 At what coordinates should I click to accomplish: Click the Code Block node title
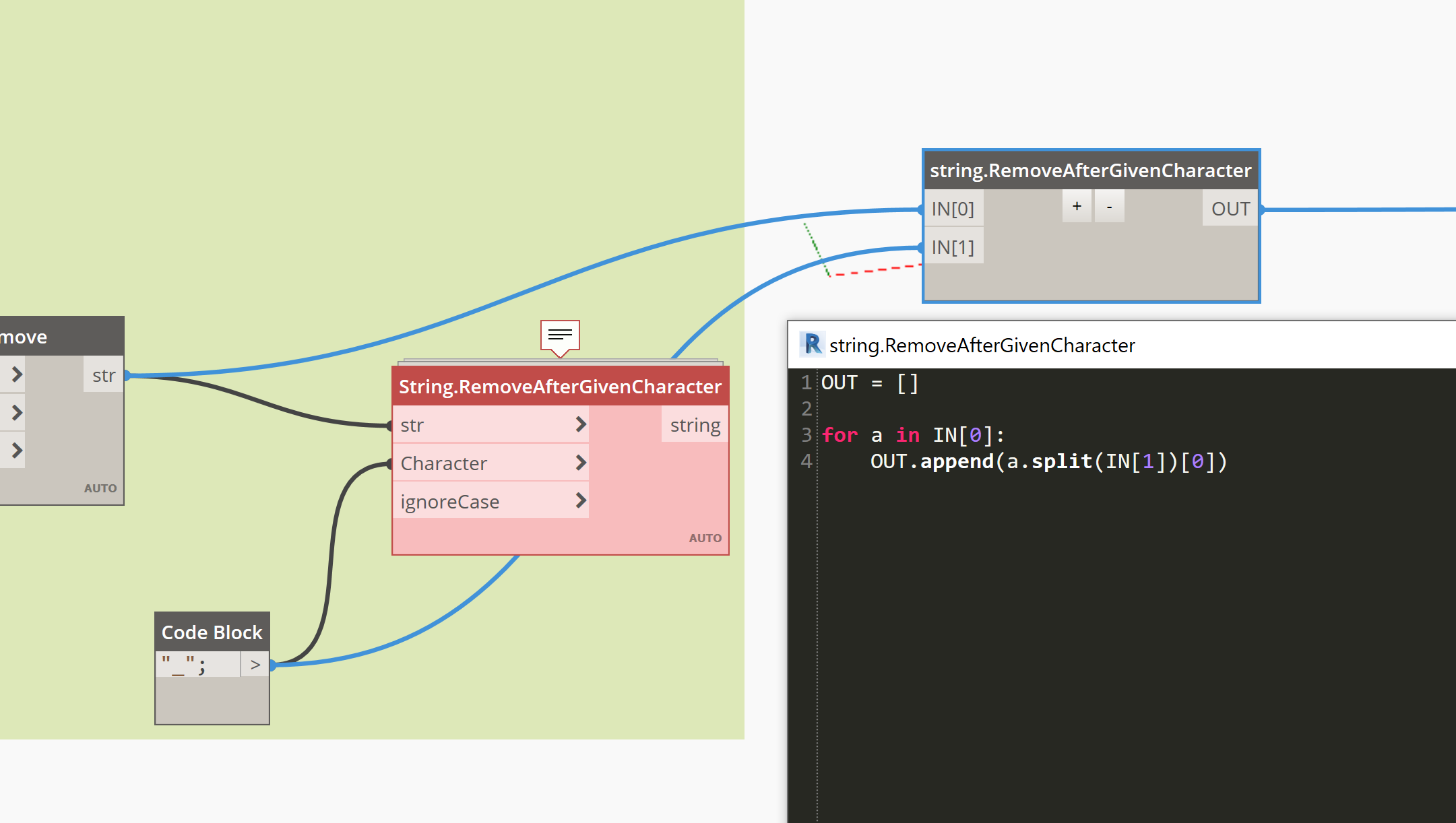pos(212,632)
